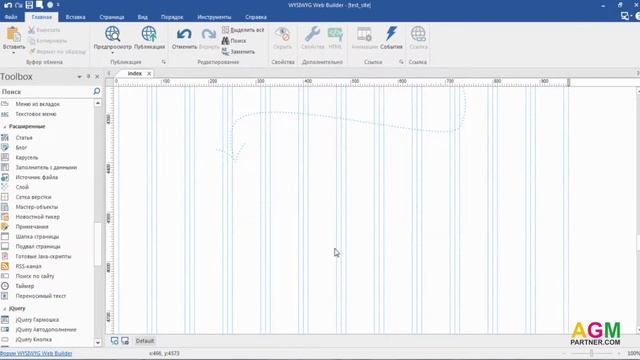
Task: Switch to the Вид ribbon tab
Action: pyautogui.click(x=142, y=17)
